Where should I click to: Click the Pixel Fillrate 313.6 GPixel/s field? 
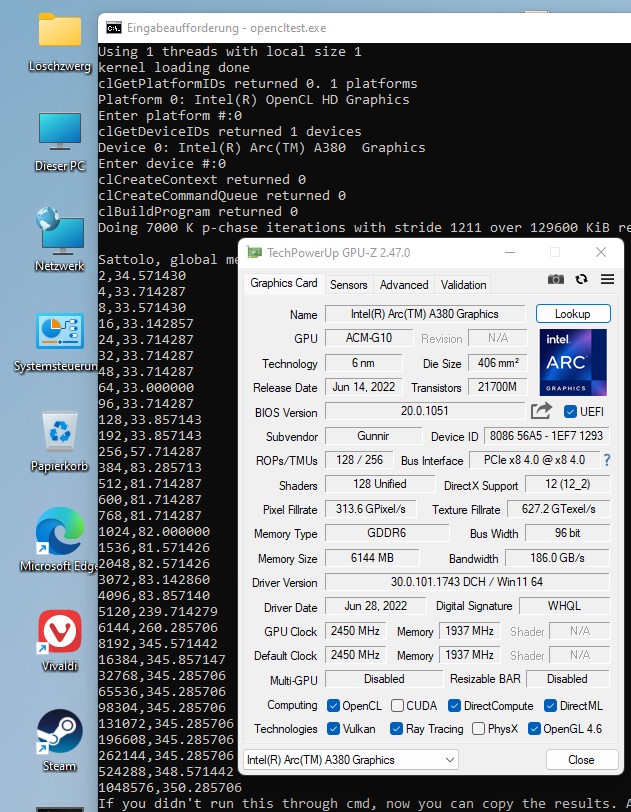click(x=371, y=509)
